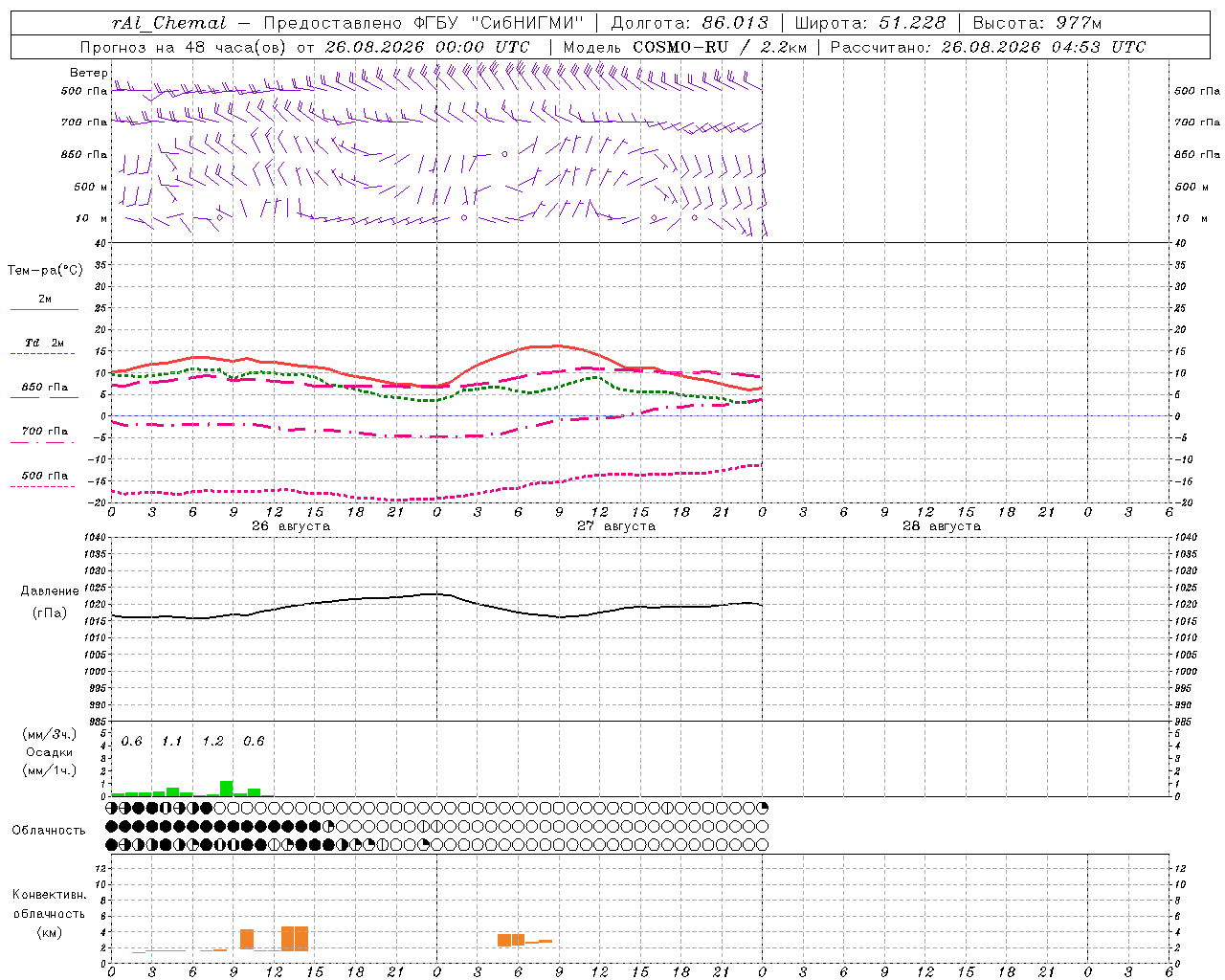Click the 28 августа date label

pos(942,526)
